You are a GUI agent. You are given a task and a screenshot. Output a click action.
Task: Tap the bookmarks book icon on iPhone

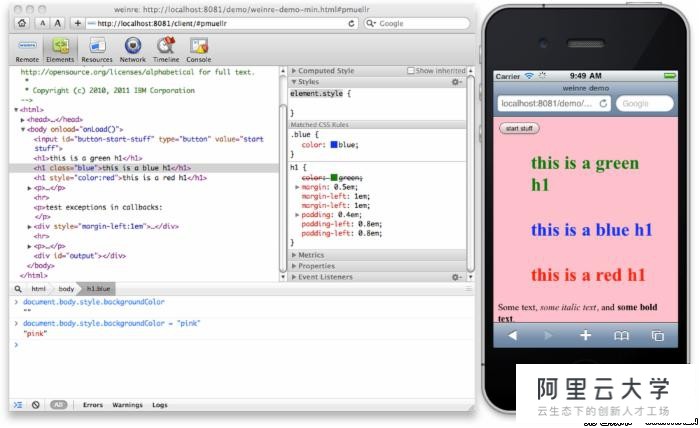pyautogui.click(x=621, y=336)
